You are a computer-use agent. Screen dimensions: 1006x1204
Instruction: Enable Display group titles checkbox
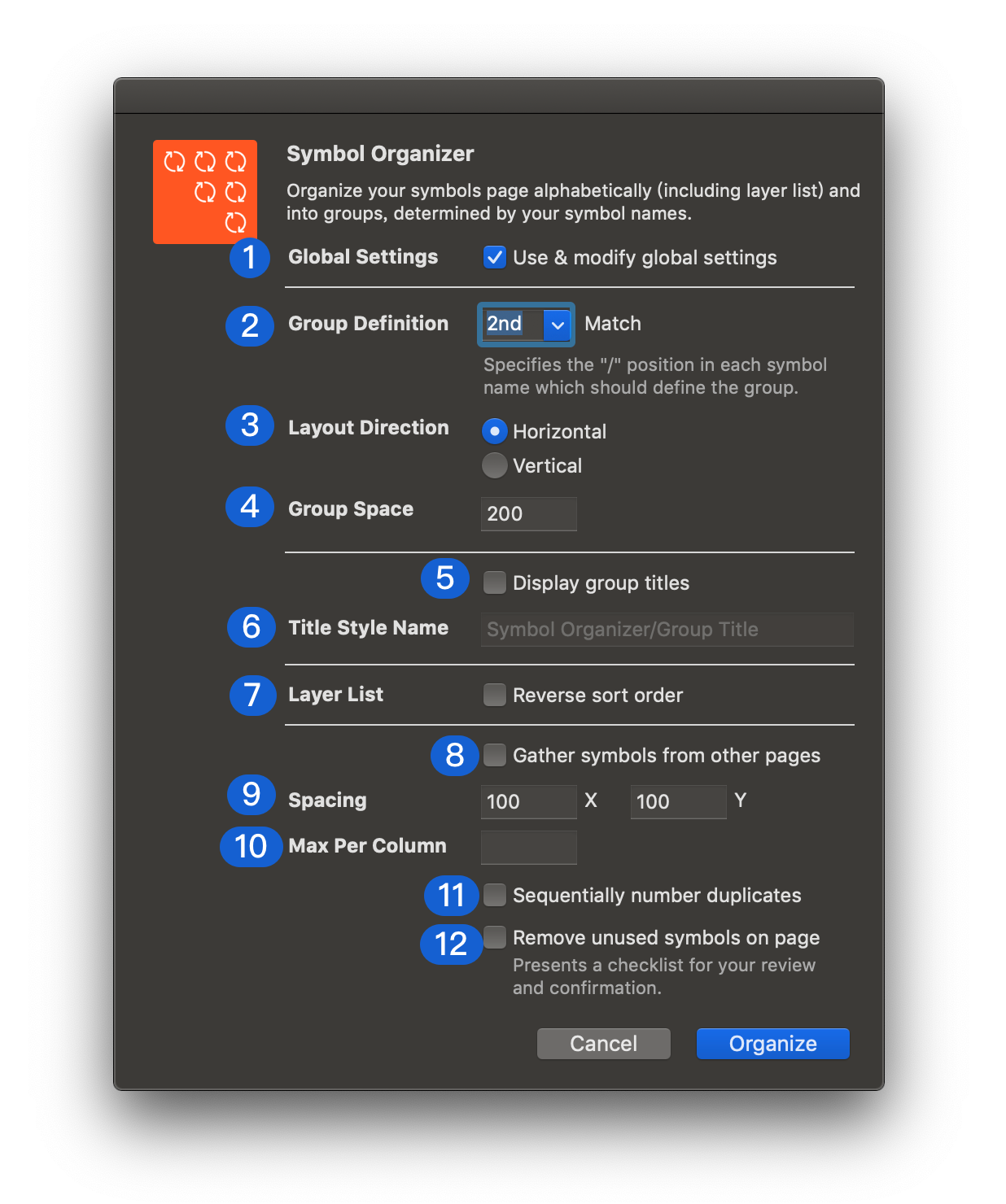495,583
